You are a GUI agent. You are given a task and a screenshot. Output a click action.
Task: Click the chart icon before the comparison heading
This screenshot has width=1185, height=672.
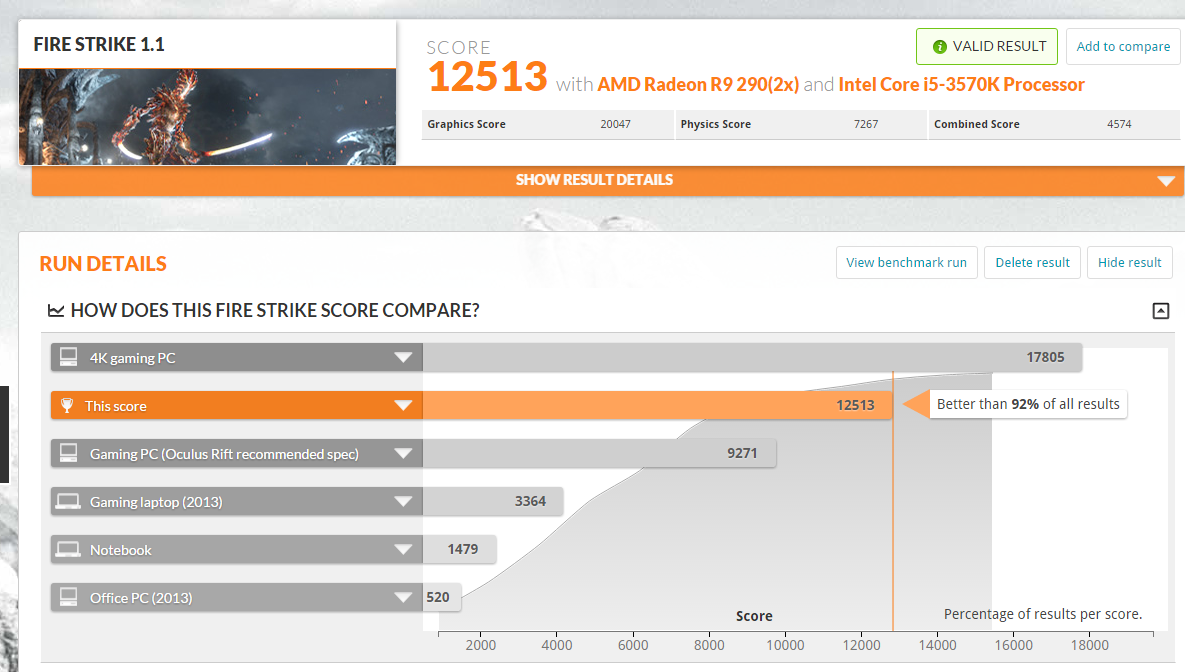coord(56,311)
